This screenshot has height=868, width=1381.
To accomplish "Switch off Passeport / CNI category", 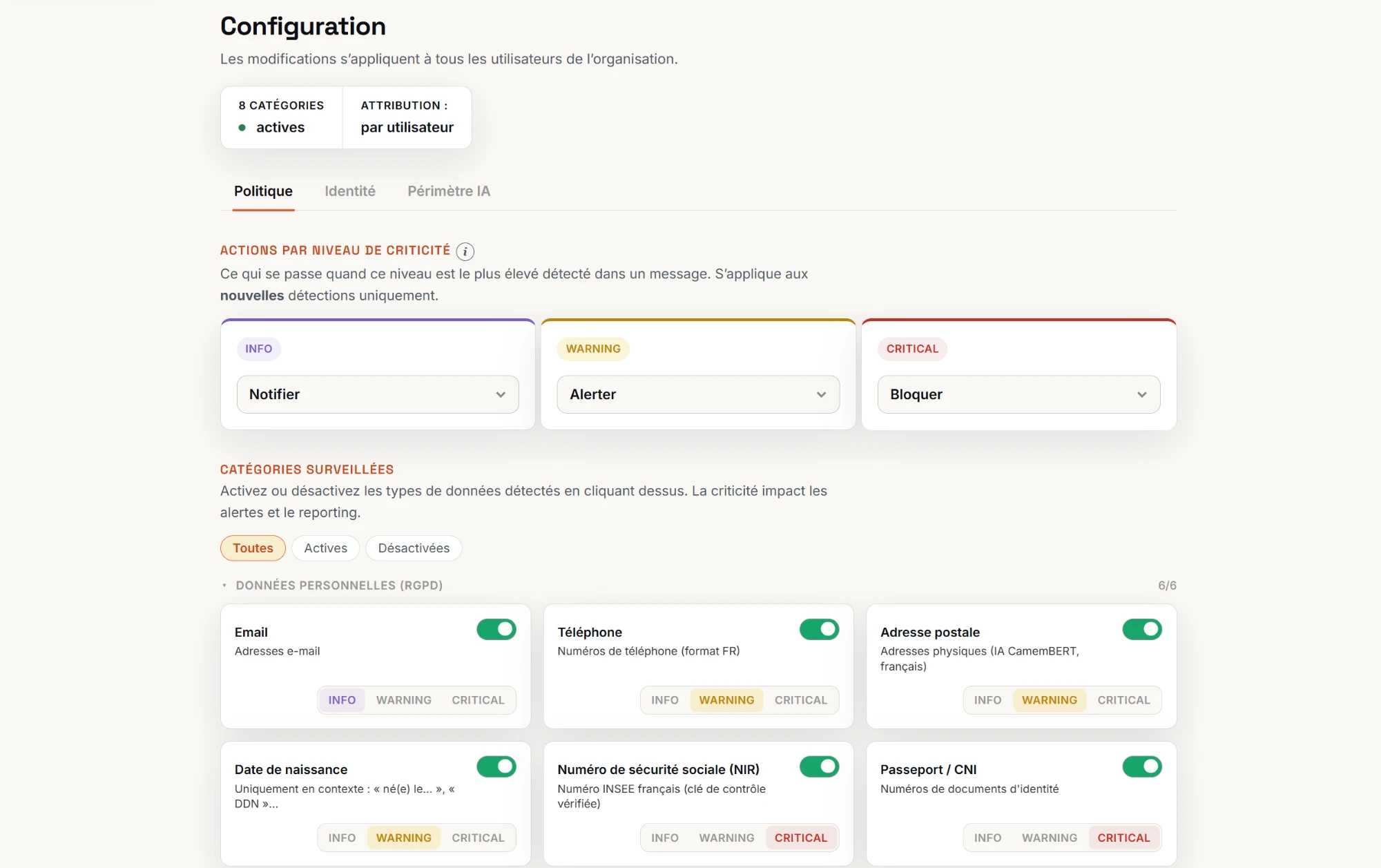I will (x=1142, y=766).
